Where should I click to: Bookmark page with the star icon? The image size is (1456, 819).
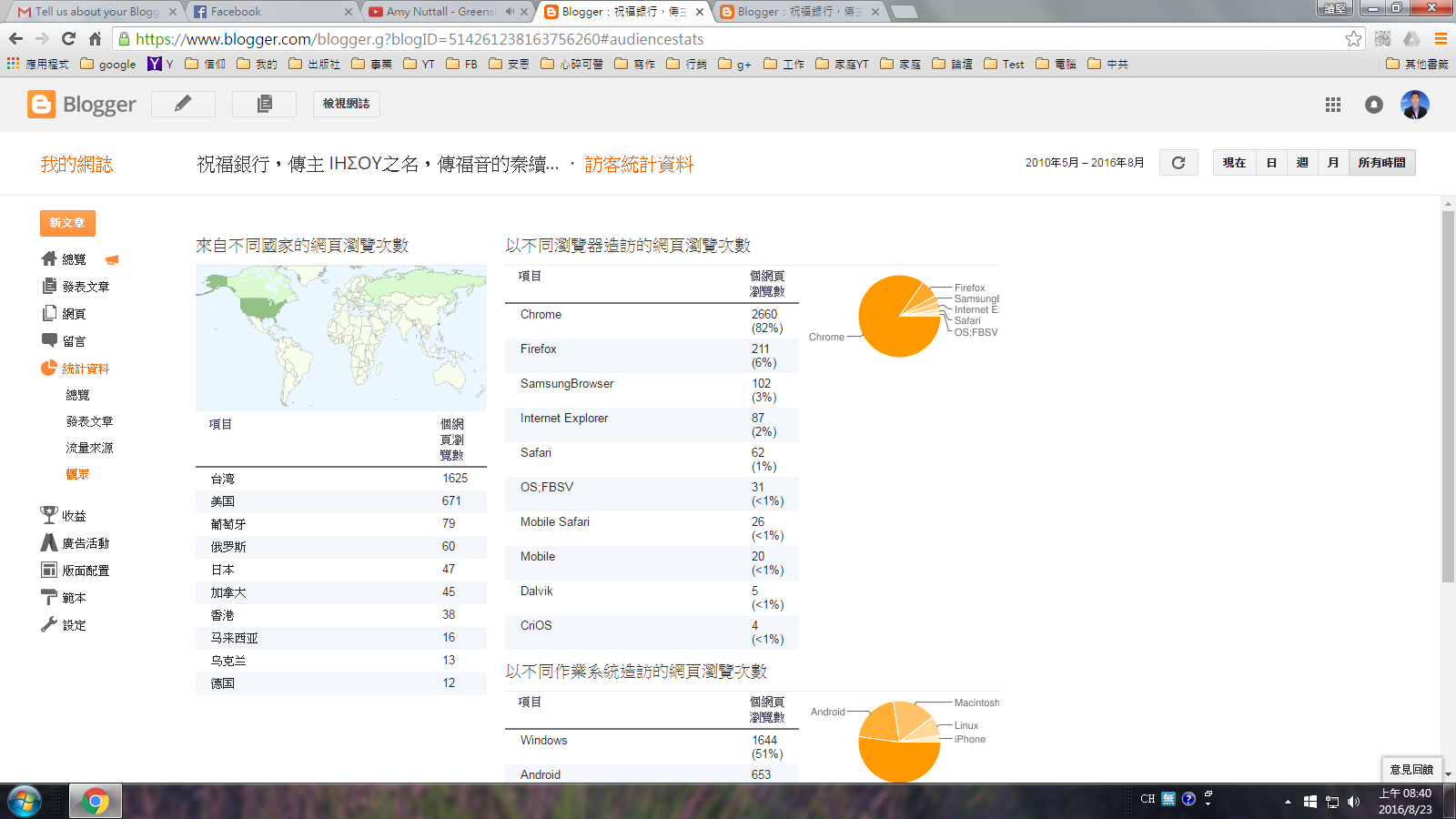point(1354,38)
